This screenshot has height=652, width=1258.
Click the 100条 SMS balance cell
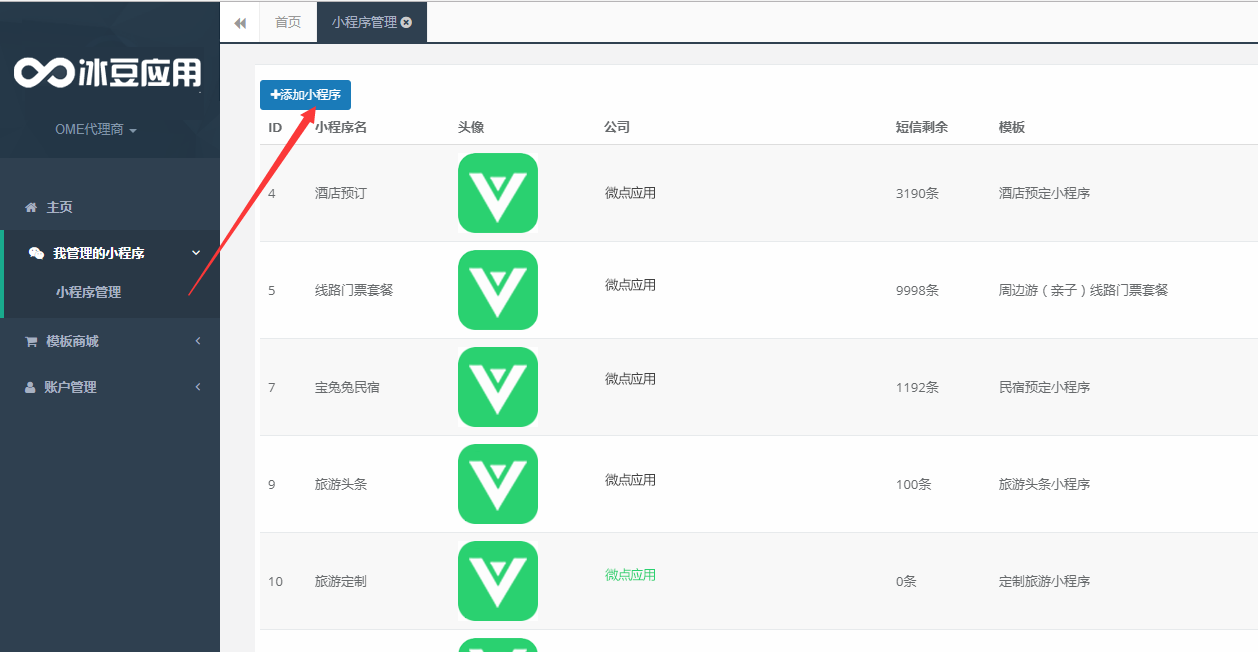pyautogui.click(x=913, y=484)
